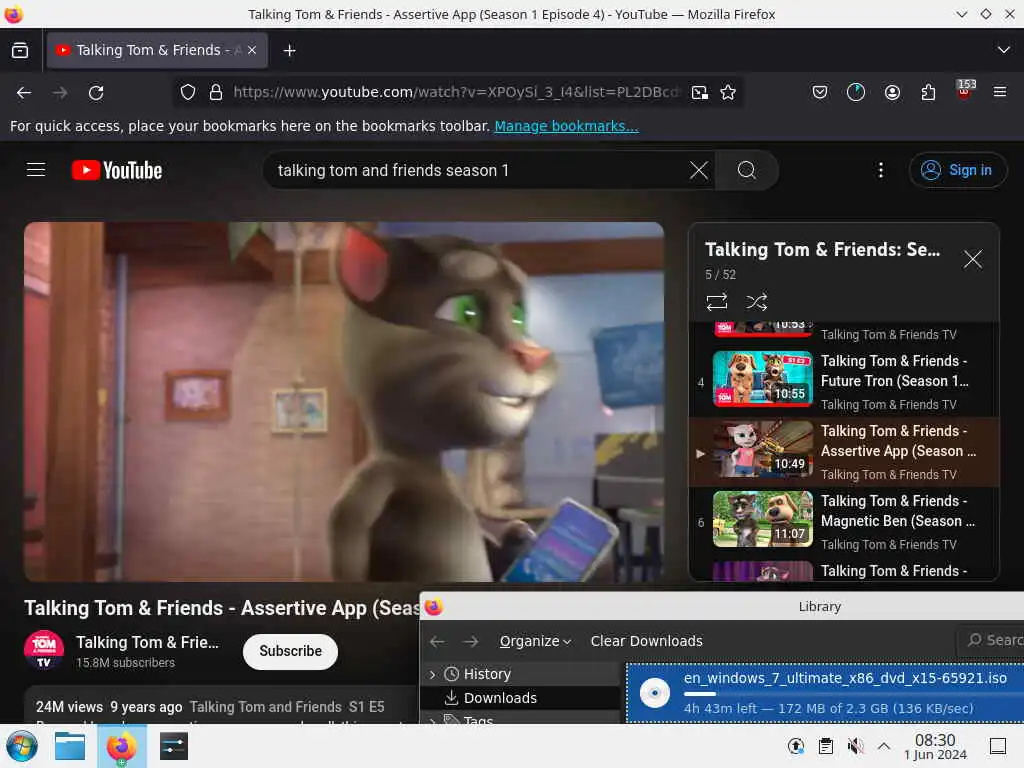
Task: Open YouTube settings three-dot menu
Action: [881, 170]
